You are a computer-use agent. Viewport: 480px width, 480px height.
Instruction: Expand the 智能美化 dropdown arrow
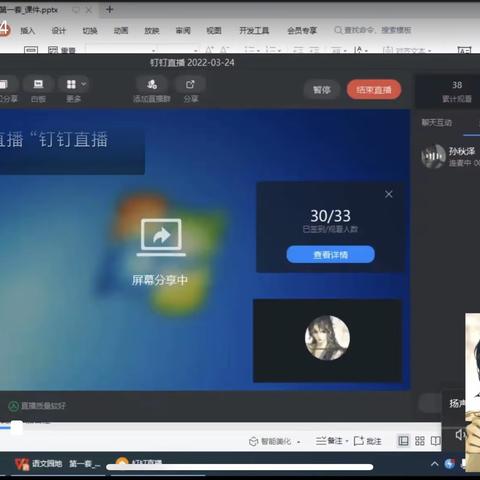[x=299, y=442]
